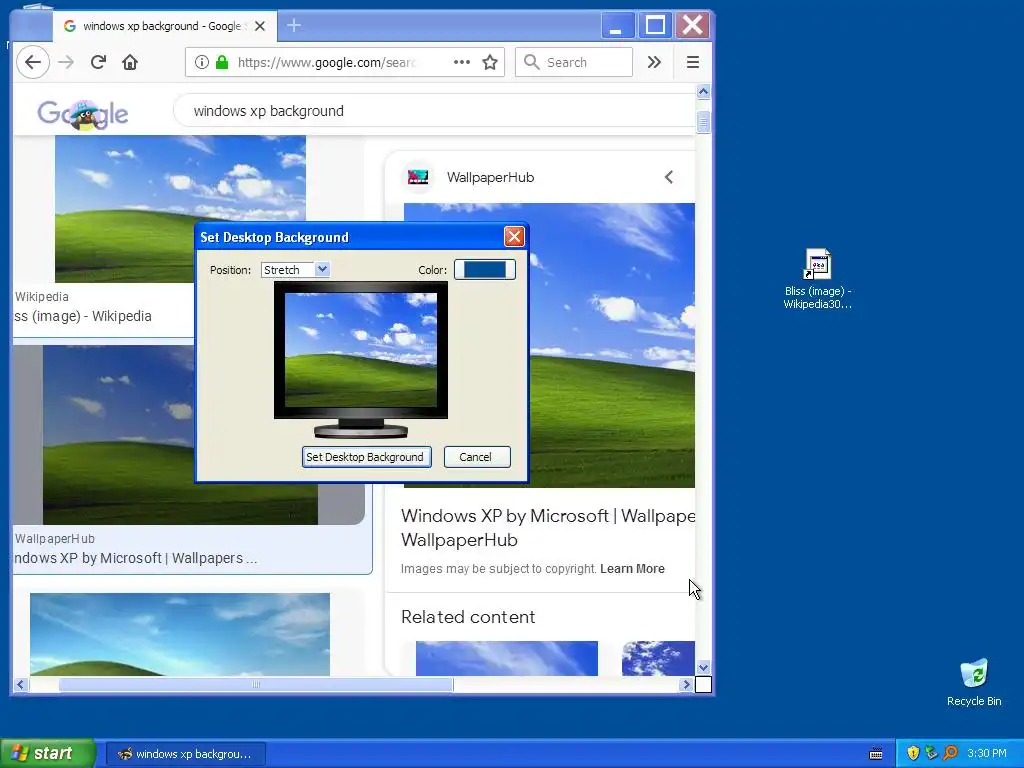This screenshot has width=1024, height=768.
Task: Open the Firefox hamburger menu
Action: [x=693, y=62]
